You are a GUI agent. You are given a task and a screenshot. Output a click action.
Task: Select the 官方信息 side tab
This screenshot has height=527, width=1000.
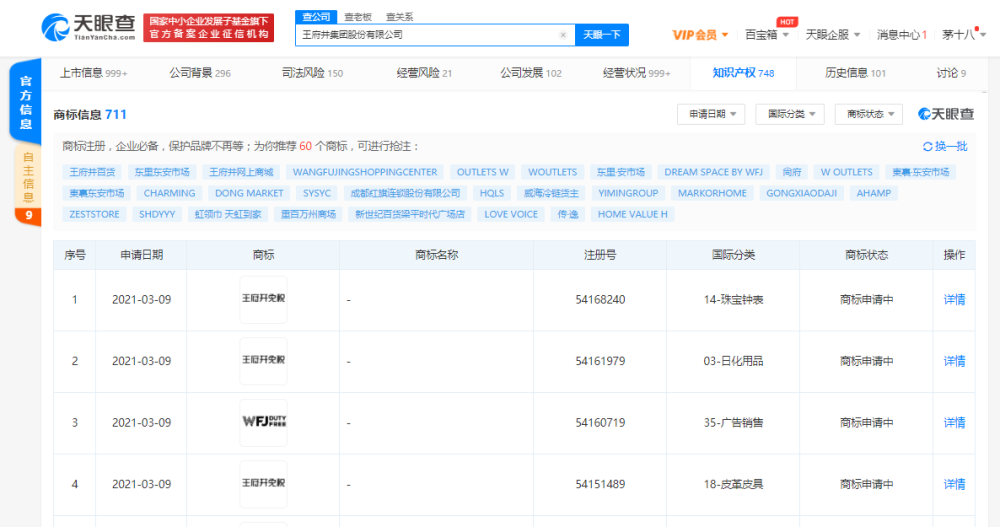pos(27,103)
